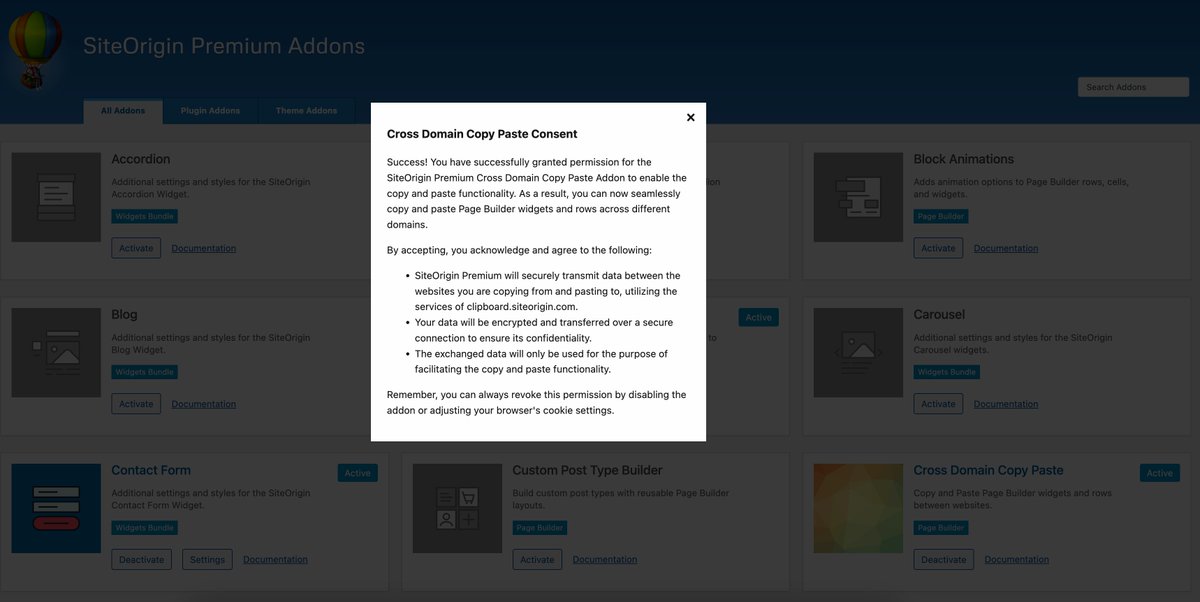Switch to the Theme Addons tab
1200x602 pixels.
306,111
